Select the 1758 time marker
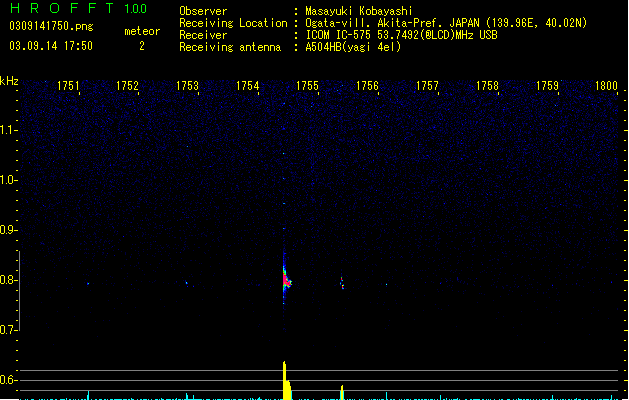This screenshot has width=629, height=400. [487, 86]
